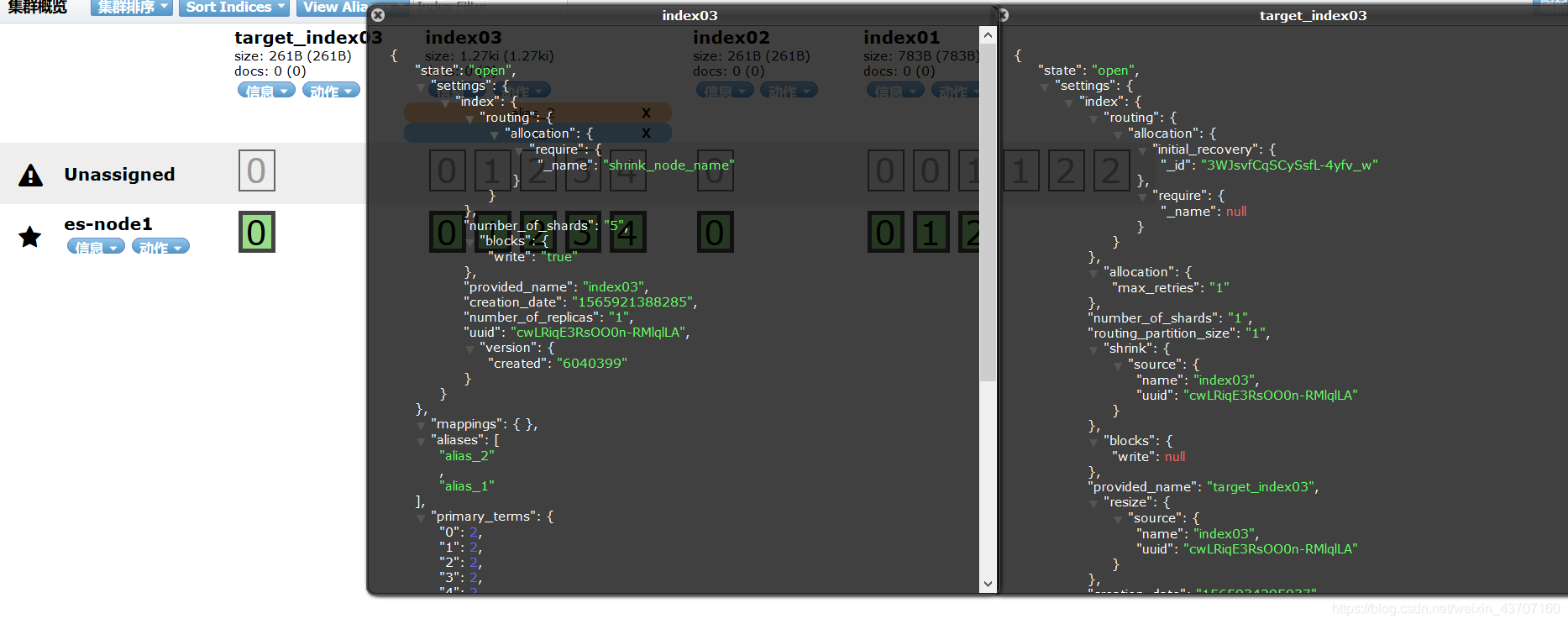Open 动作 dropdown under target_index03
Viewport: 1568px width, 624px height.
[331, 91]
